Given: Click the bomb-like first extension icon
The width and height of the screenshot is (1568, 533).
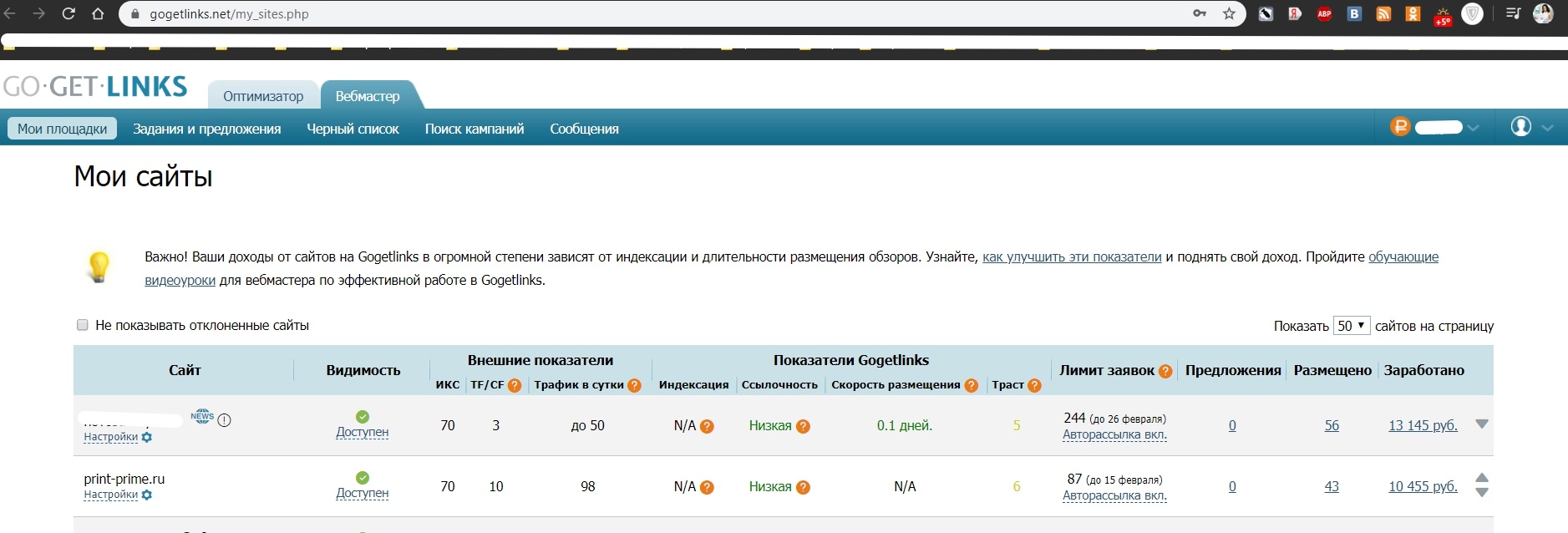Looking at the screenshot, I should (x=1266, y=13).
